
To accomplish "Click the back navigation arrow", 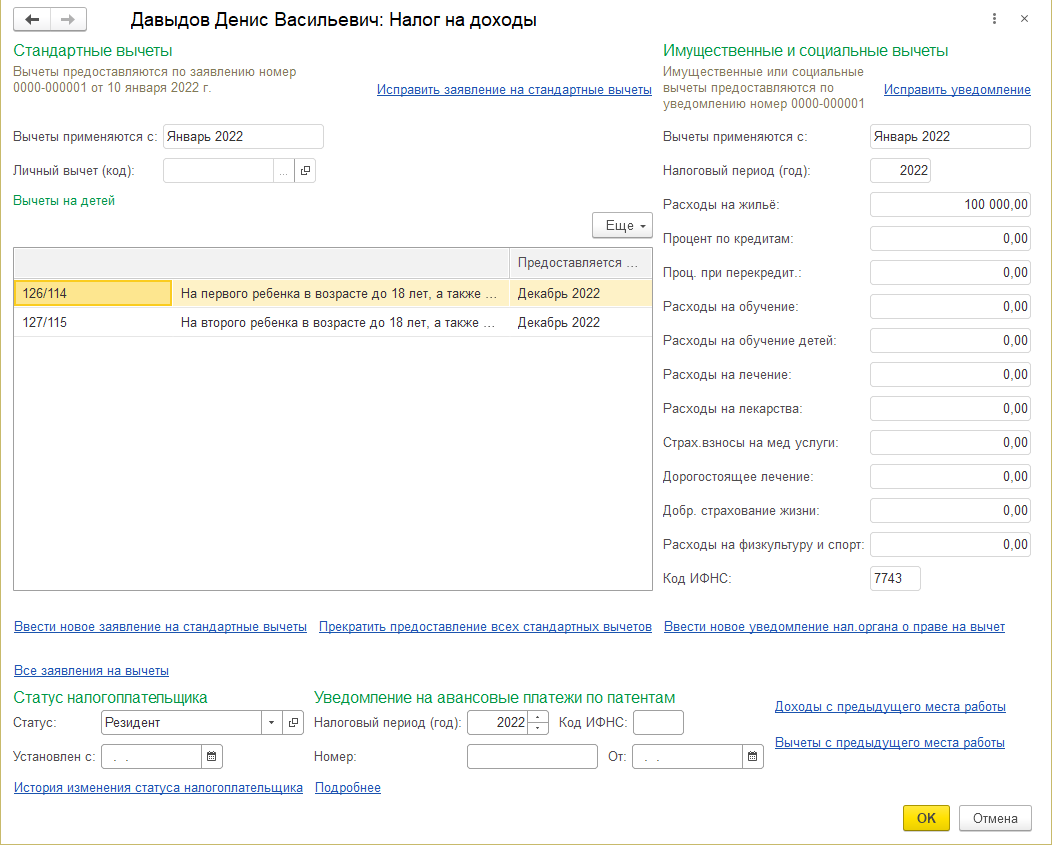I will (x=33, y=19).
